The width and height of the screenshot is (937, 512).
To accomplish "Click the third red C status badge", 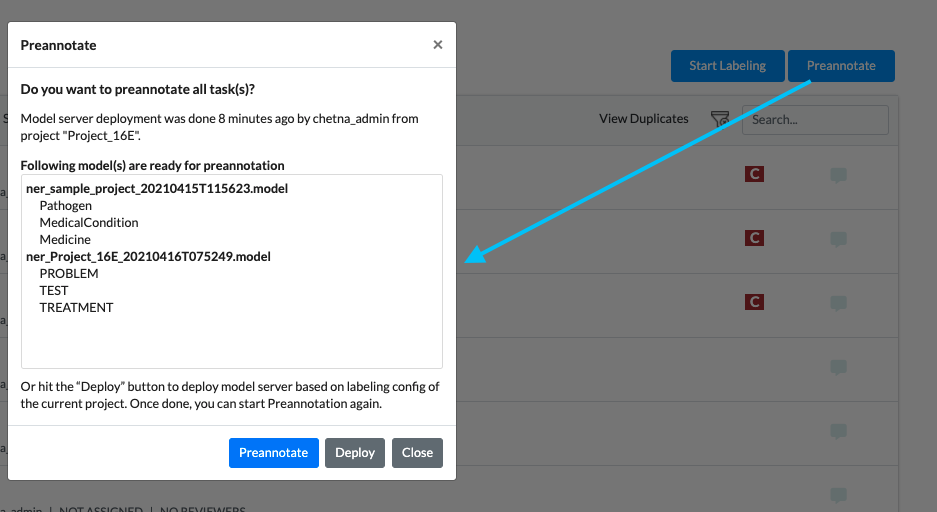I will point(754,302).
